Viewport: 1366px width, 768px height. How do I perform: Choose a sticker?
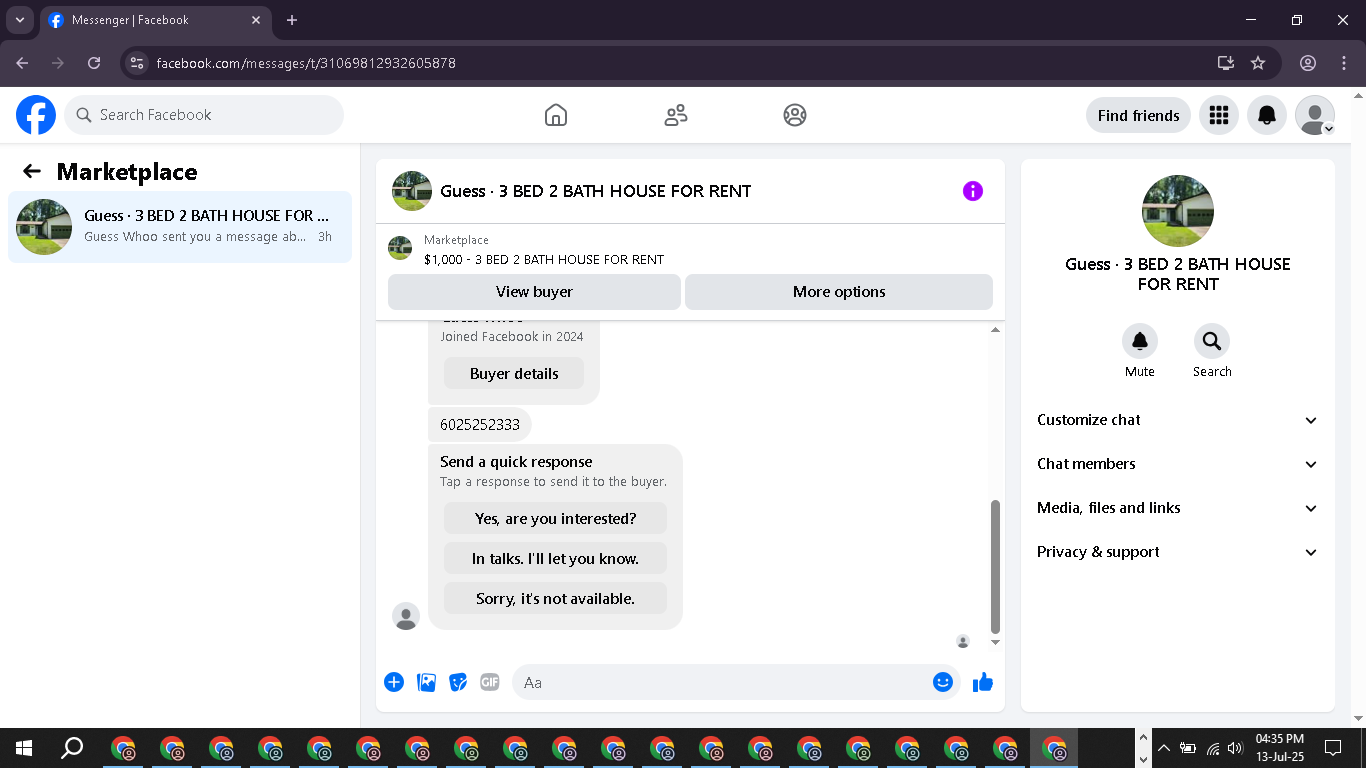pos(458,682)
